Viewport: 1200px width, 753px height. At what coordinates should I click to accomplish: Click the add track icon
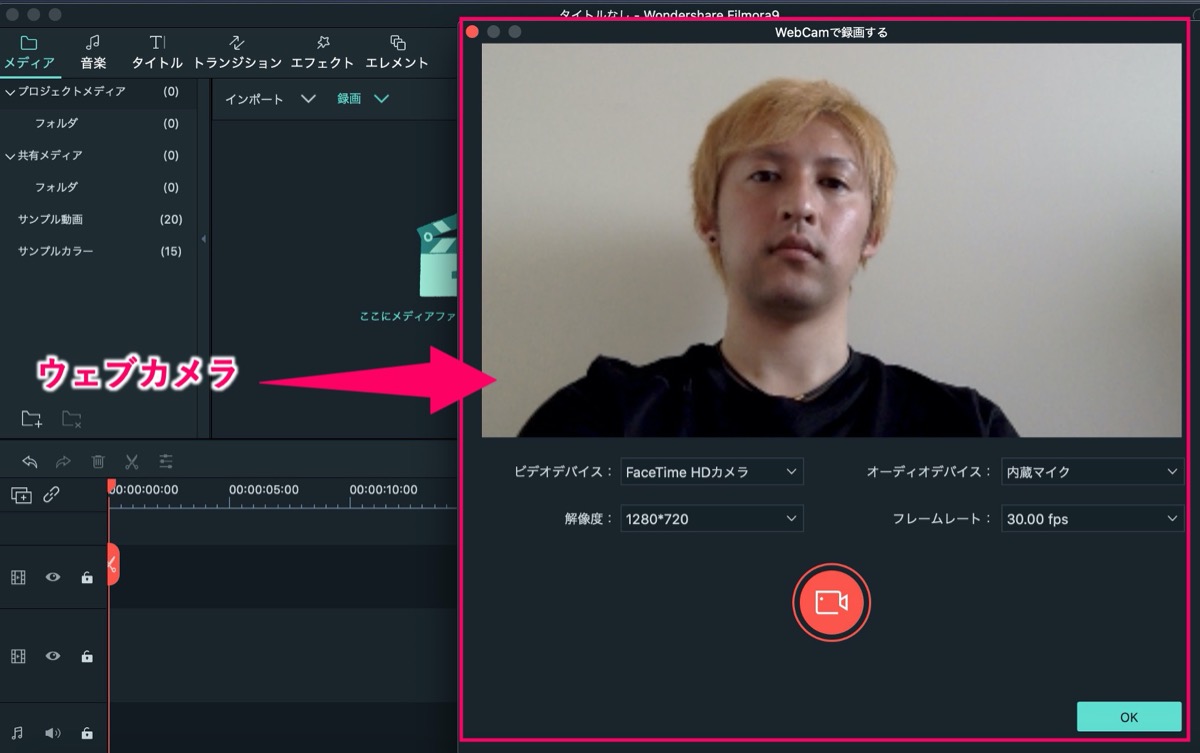21,494
